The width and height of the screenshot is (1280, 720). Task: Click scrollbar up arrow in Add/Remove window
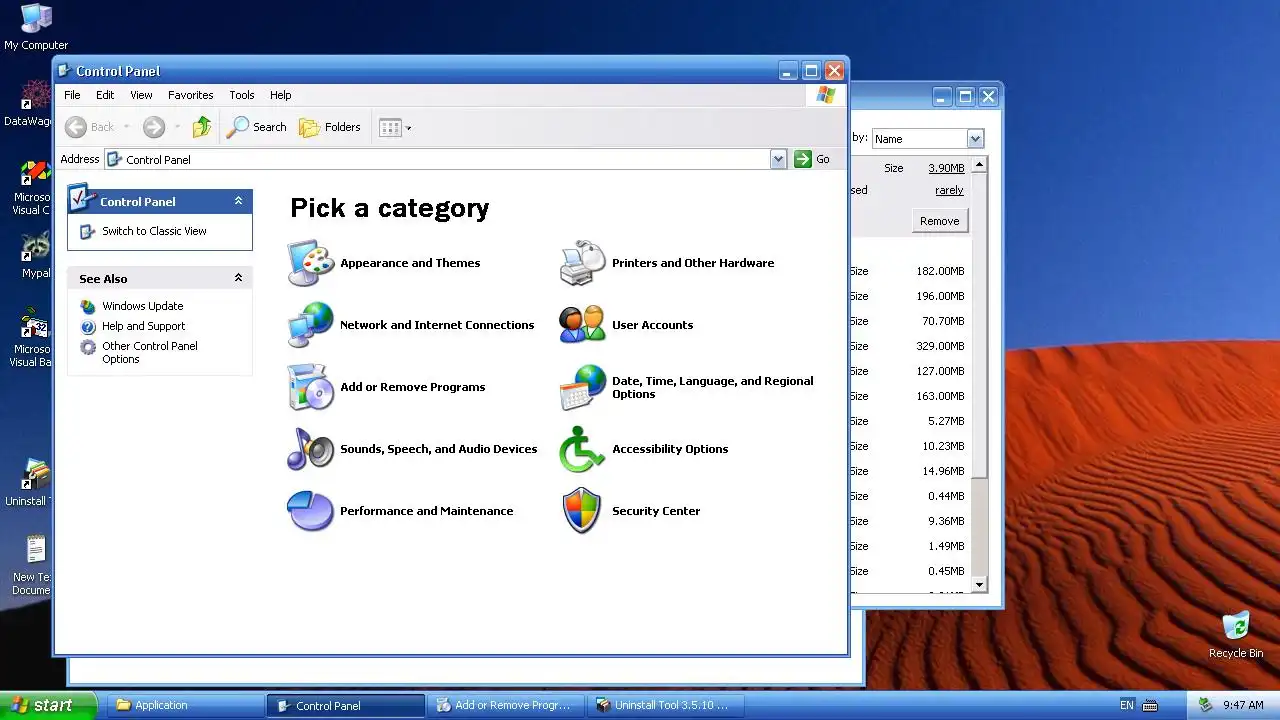pos(979,164)
